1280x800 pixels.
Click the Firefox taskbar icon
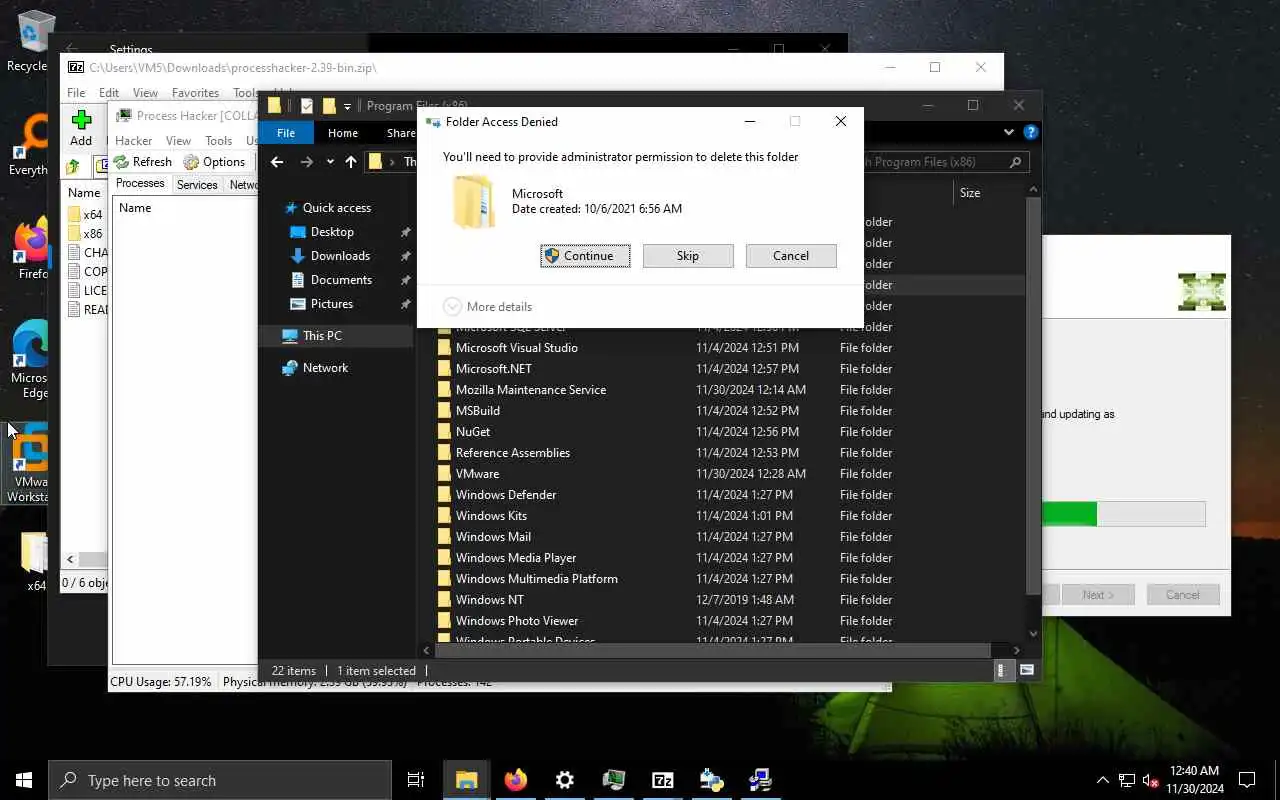516,780
